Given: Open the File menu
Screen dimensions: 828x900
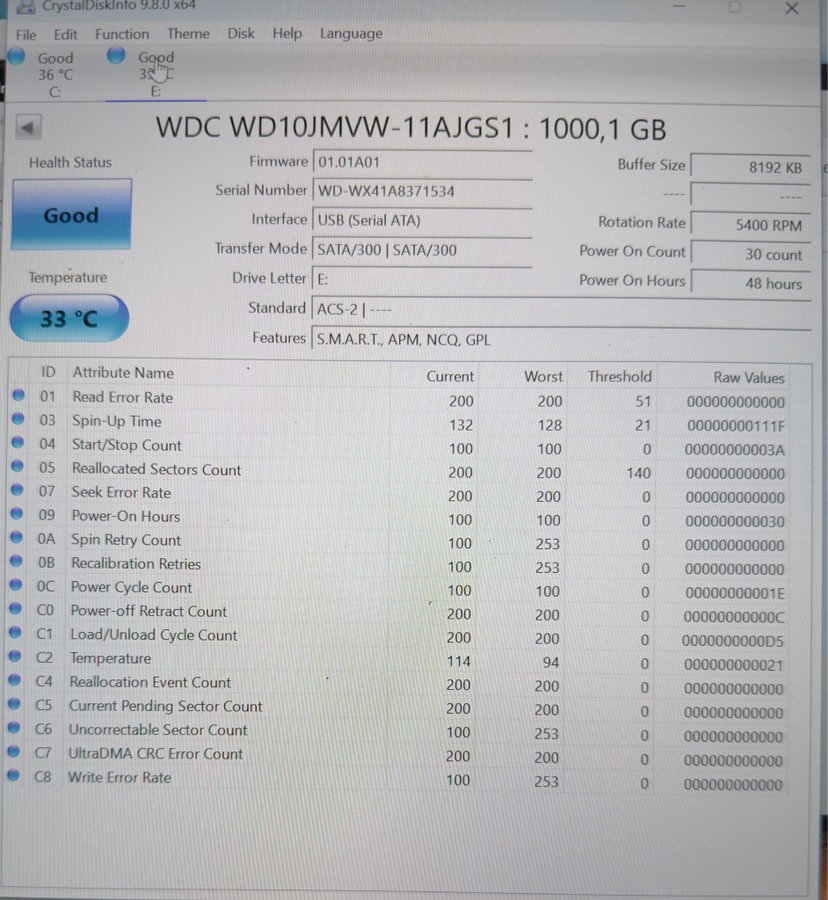Looking at the screenshot, I should (26, 34).
